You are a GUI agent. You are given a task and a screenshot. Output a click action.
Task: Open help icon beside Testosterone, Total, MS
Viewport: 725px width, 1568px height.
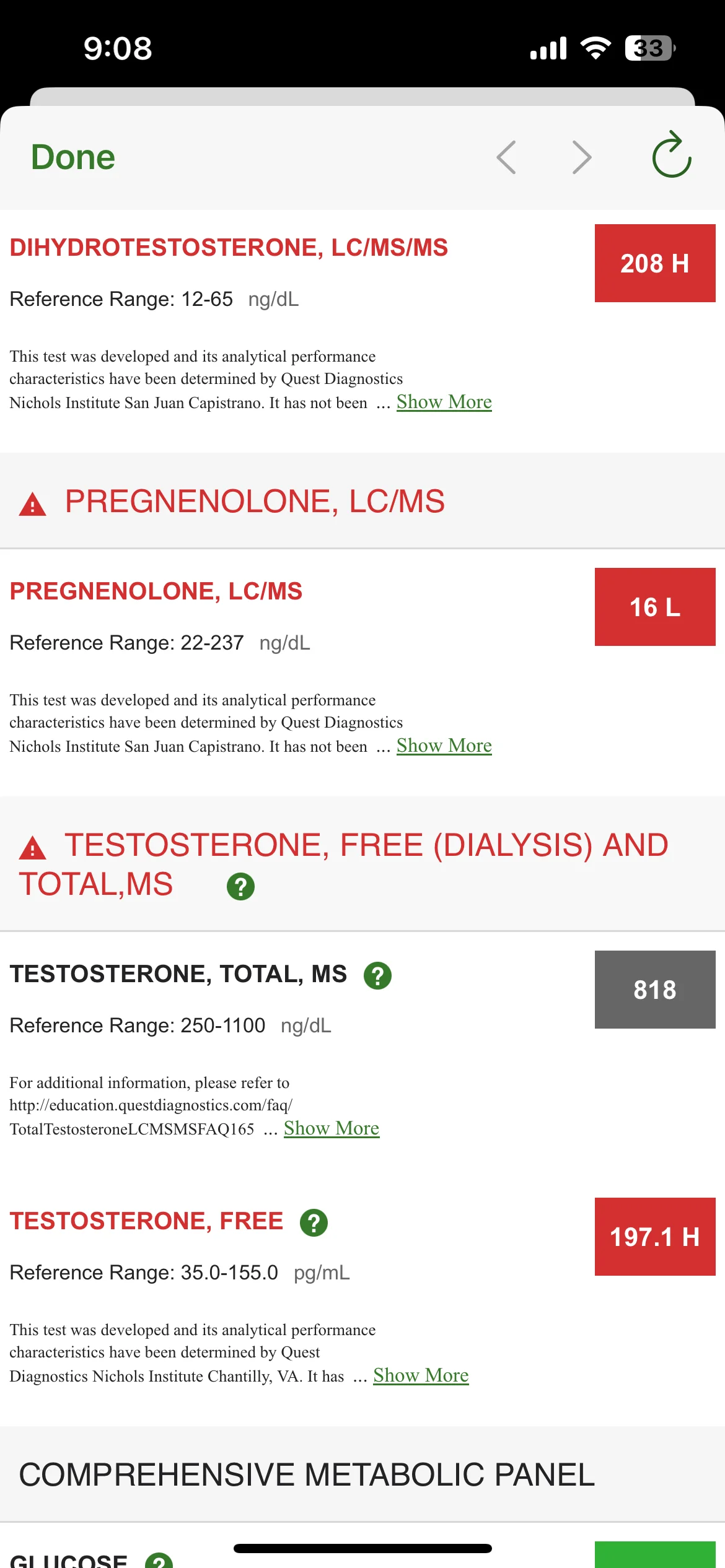click(x=377, y=975)
